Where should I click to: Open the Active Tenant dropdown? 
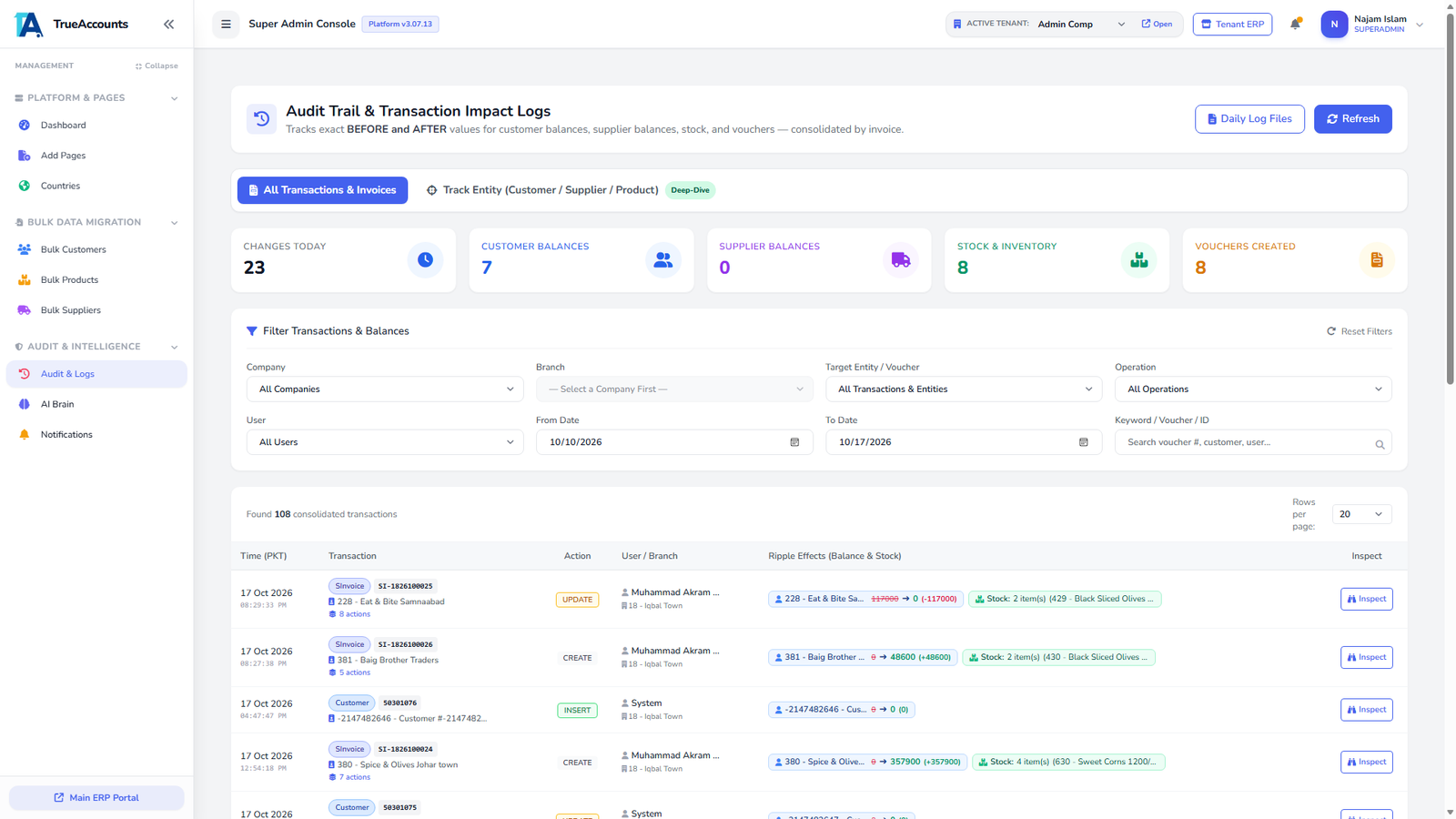click(1081, 25)
